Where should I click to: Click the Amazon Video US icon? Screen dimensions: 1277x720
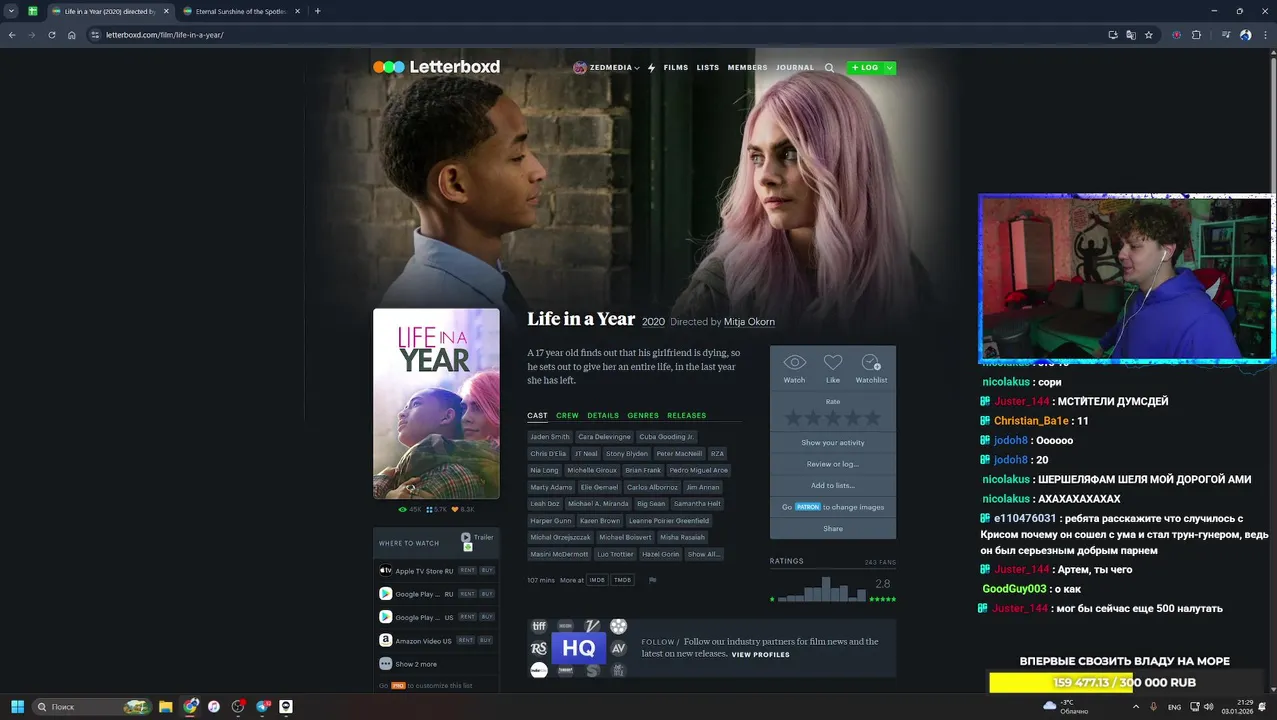385,640
